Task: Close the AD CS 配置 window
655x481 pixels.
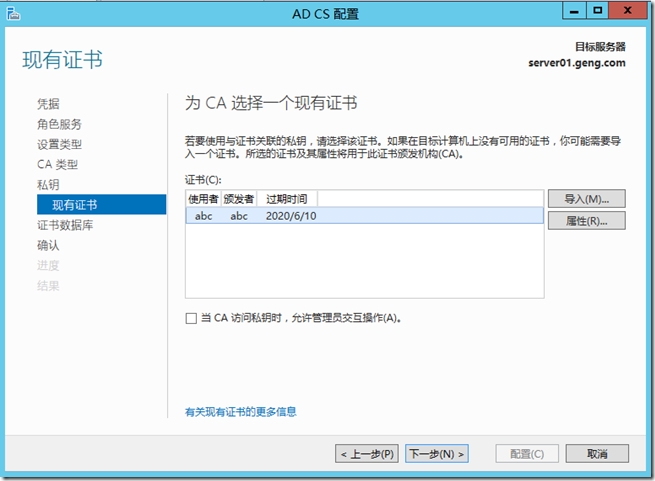Action: tap(628, 10)
